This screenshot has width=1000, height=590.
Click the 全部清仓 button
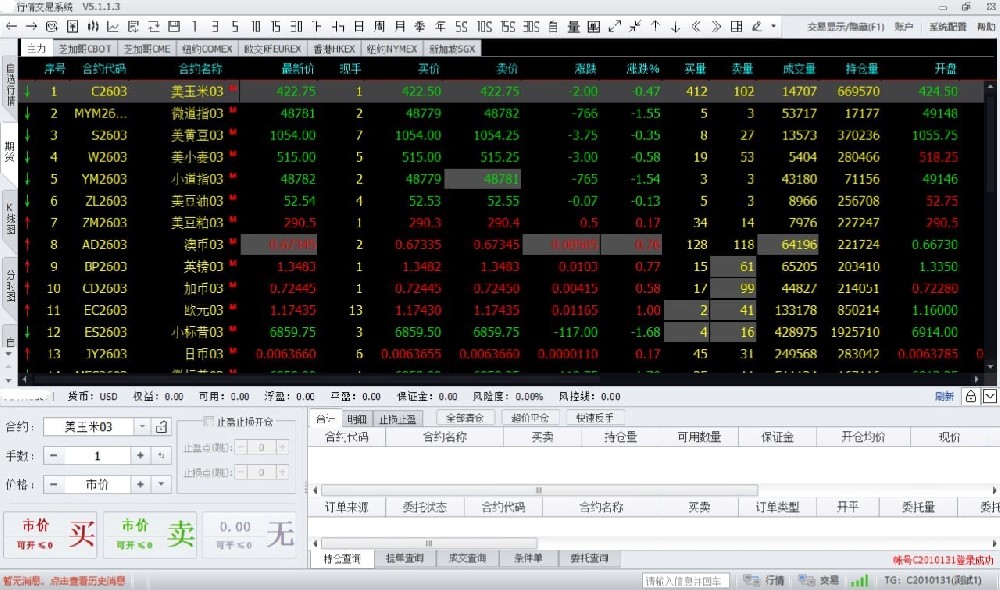pos(466,418)
